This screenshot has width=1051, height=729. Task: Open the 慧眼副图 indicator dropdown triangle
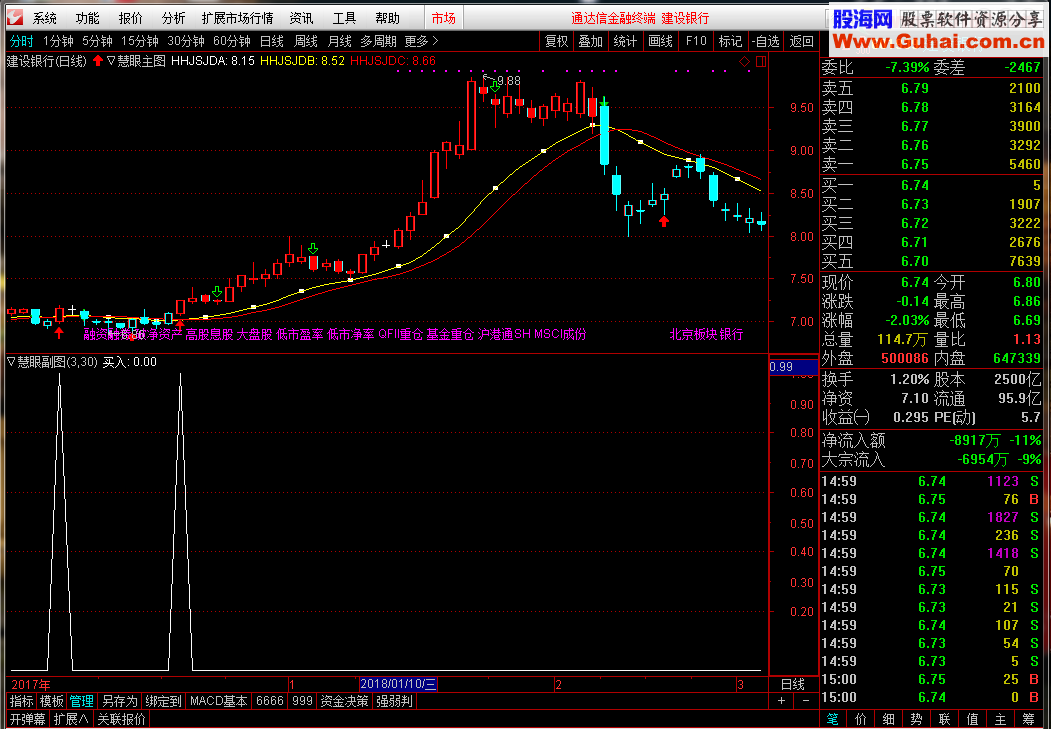pos(12,362)
